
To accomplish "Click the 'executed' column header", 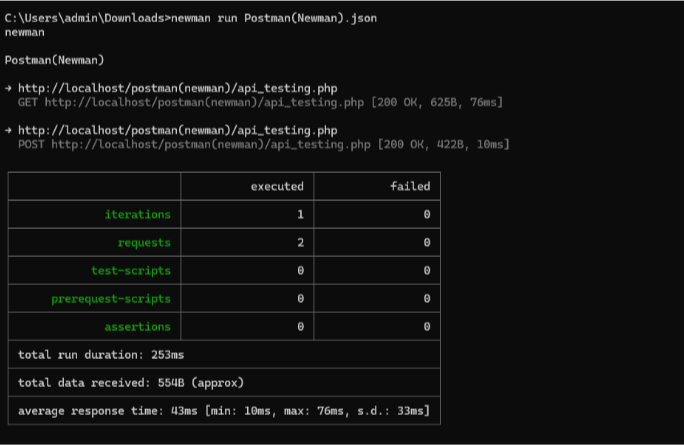I will pos(277,186).
